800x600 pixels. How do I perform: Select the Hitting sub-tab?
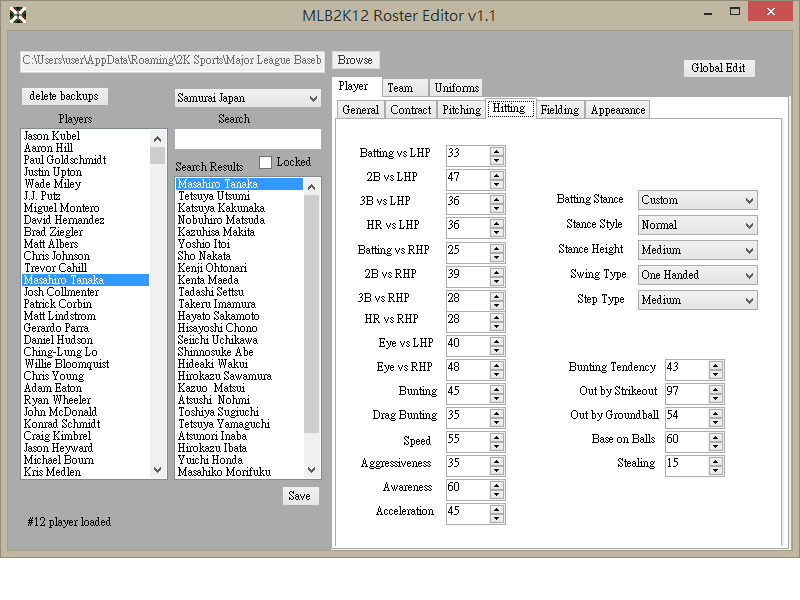tap(509, 108)
